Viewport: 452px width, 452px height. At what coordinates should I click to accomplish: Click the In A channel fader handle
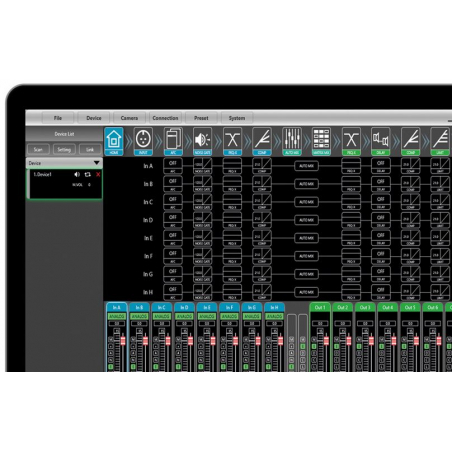(x=123, y=340)
